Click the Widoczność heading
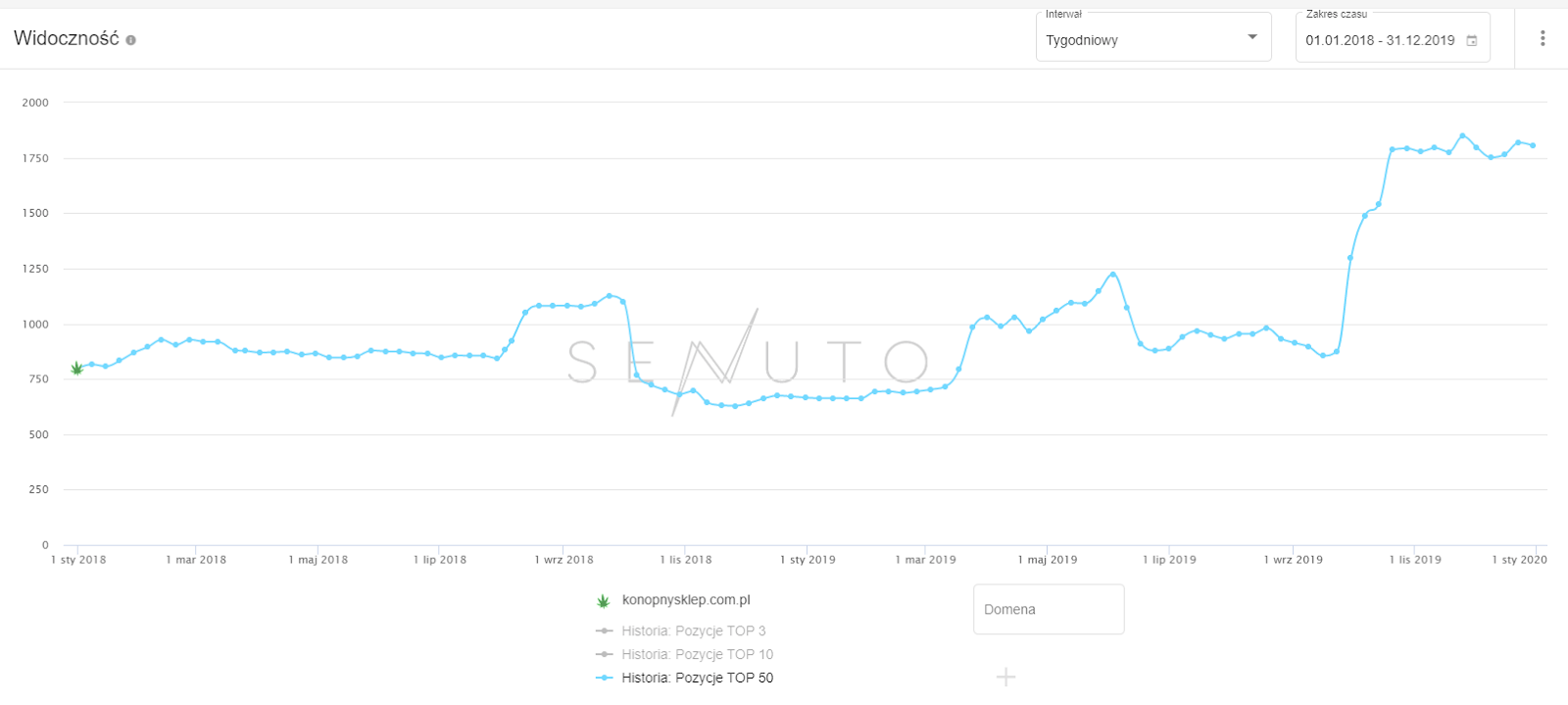The image size is (1568, 705). [66, 38]
